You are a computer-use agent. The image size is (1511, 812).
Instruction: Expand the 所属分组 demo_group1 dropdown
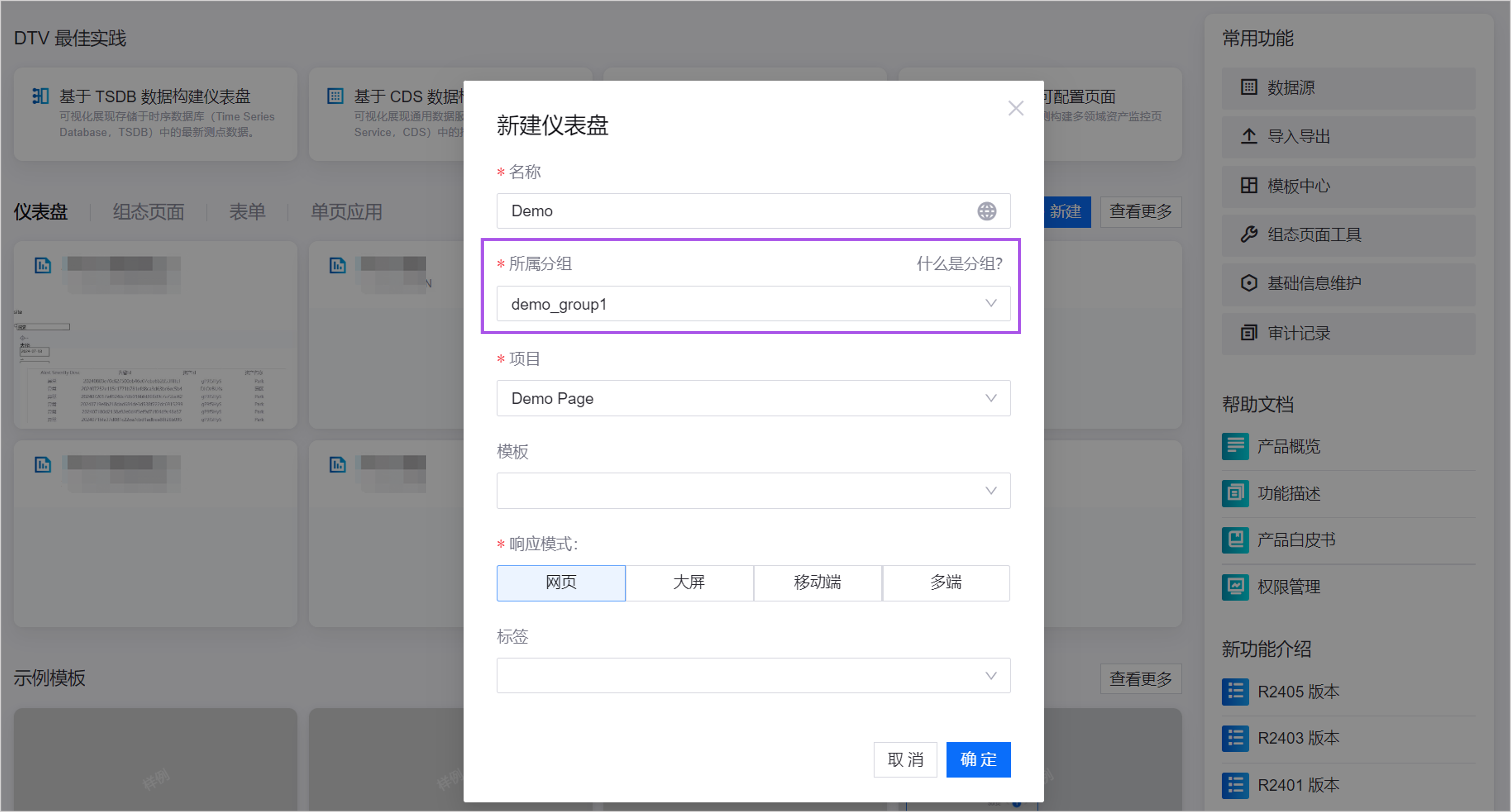click(753, 304)
